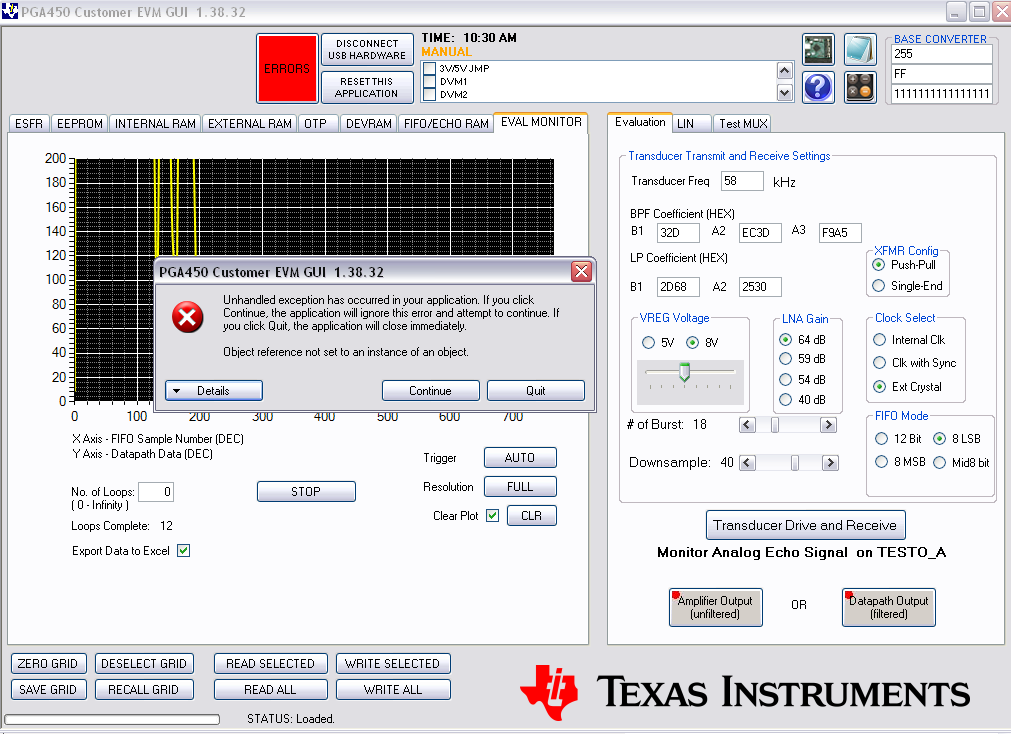Image resolution: width=1011 pixels, height=734 pixels.
Task: Click the No. of Loops input field
Action: (x=156, y=491)
